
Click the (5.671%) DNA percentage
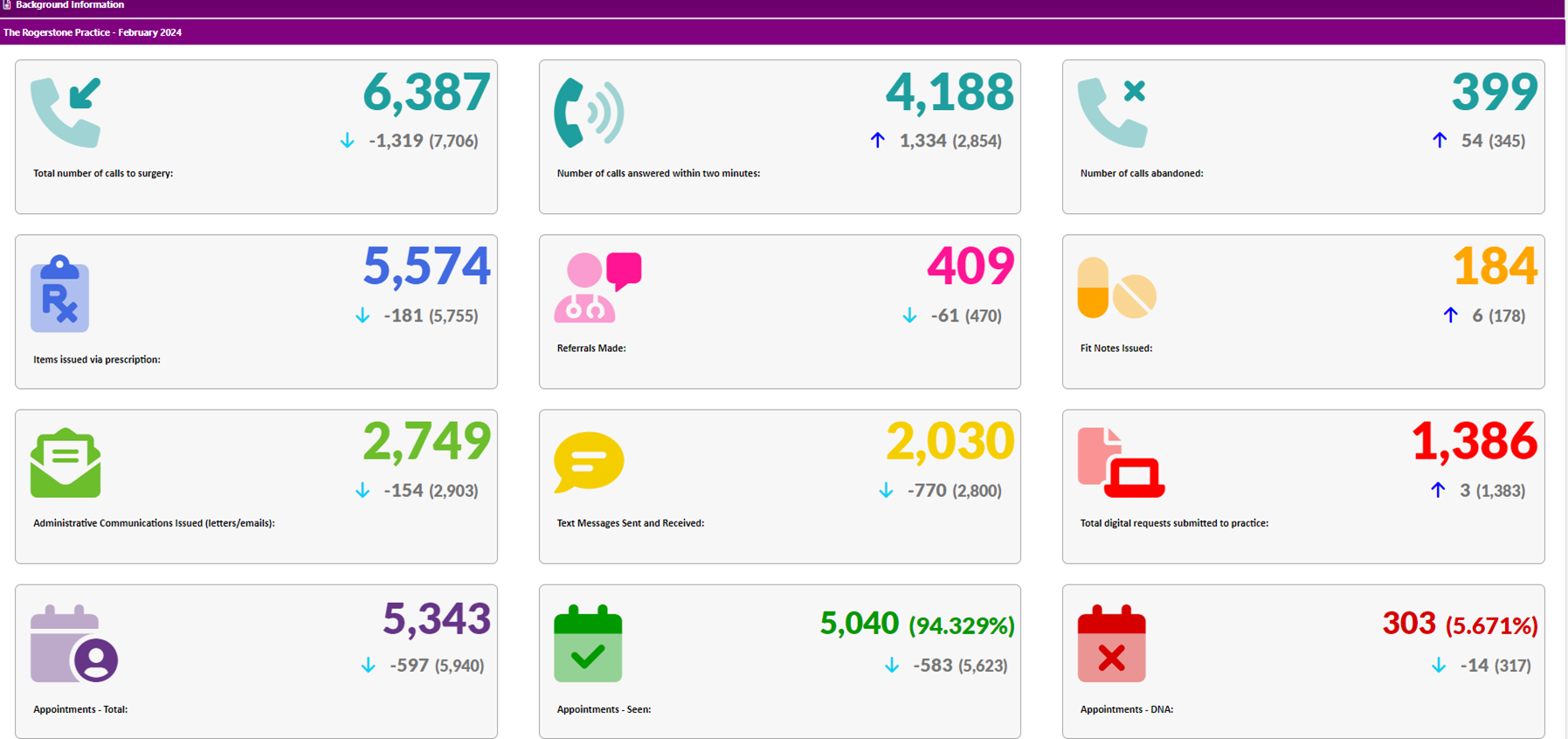(1492, 625)
